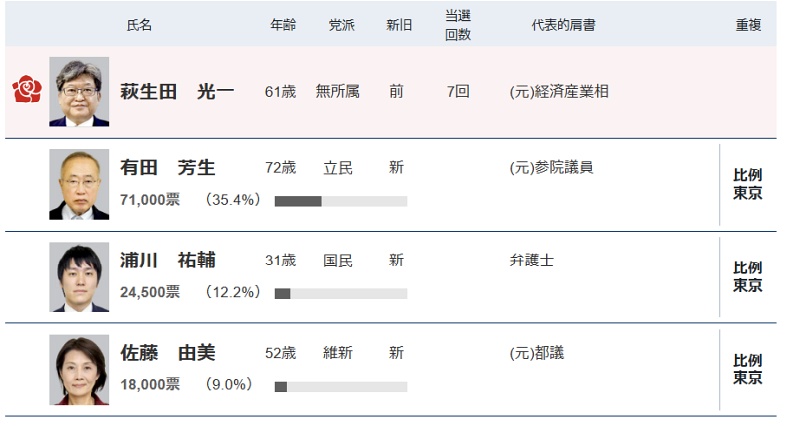Viewport: 800px width, 426px height.
Task: Open 有田 芳生's portrait photo
Action: 79,184
